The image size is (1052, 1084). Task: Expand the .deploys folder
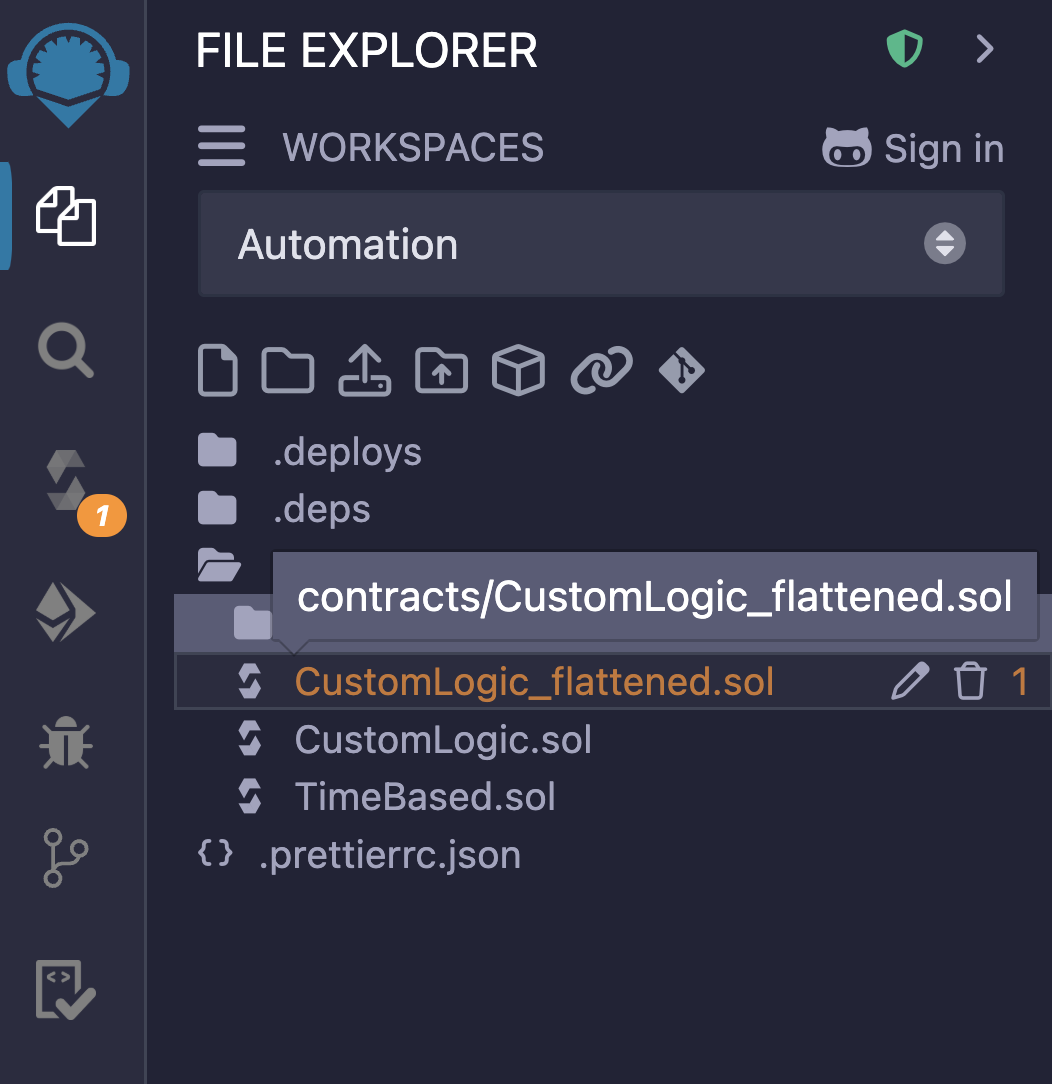tap(347, 452)
